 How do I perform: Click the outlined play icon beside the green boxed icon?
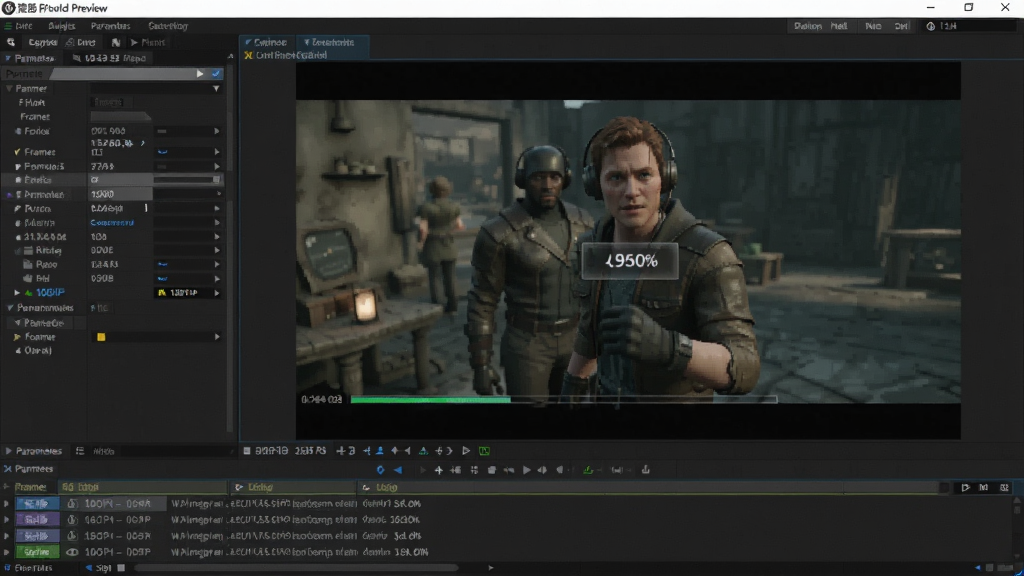(x=466, y=451)
